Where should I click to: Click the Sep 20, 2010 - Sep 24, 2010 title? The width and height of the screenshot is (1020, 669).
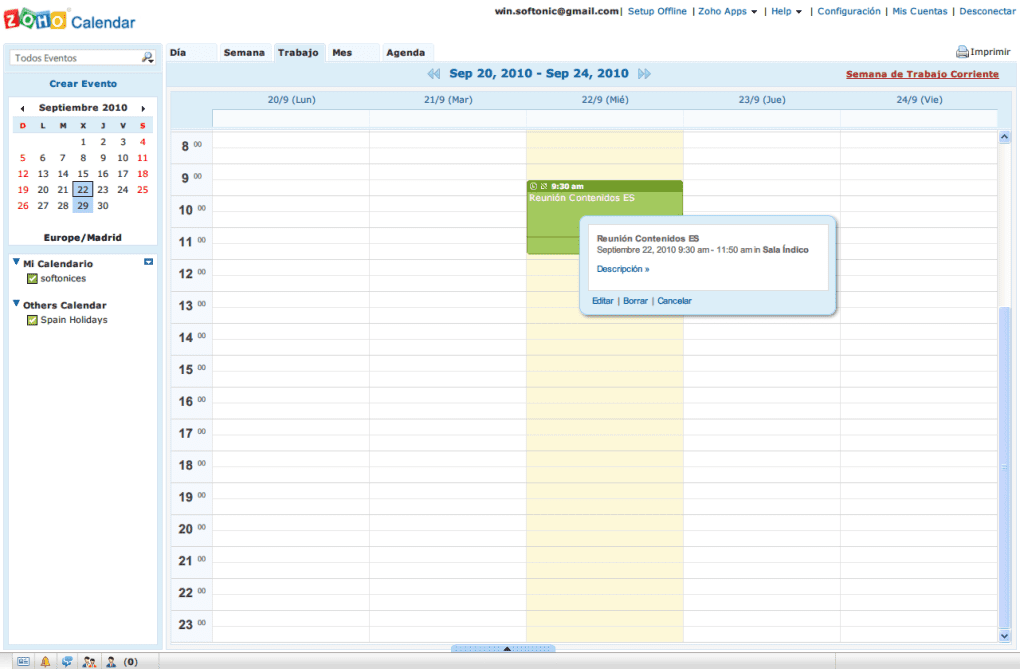click(539, 74)
